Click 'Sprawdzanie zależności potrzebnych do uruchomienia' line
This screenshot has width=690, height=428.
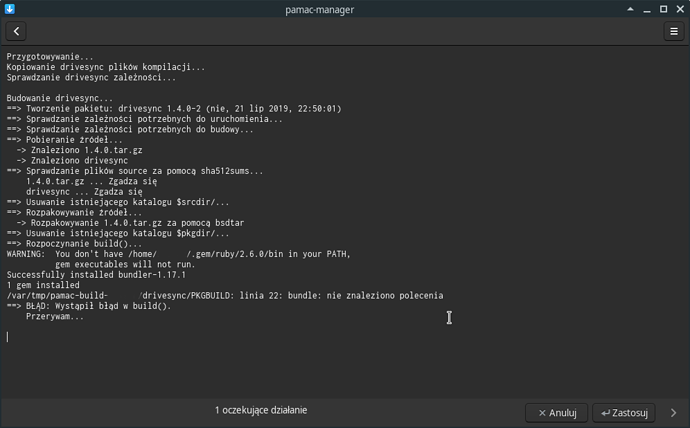tap(144, 119)
